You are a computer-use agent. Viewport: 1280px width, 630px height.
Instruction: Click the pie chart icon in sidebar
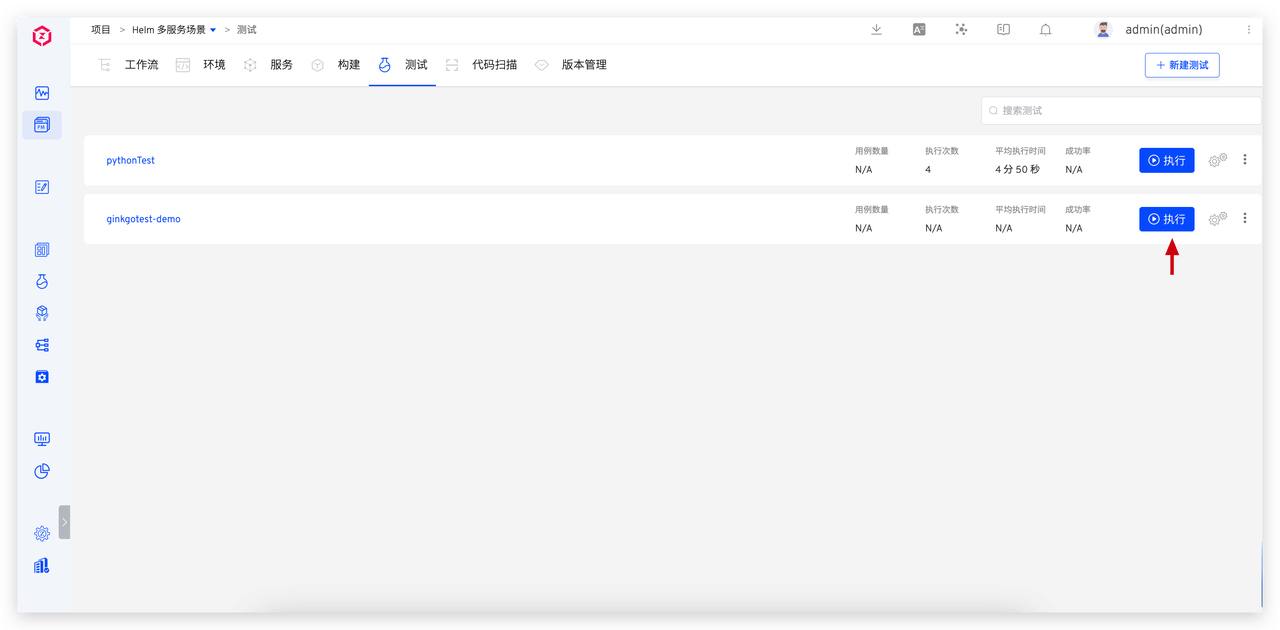point(42,471)
